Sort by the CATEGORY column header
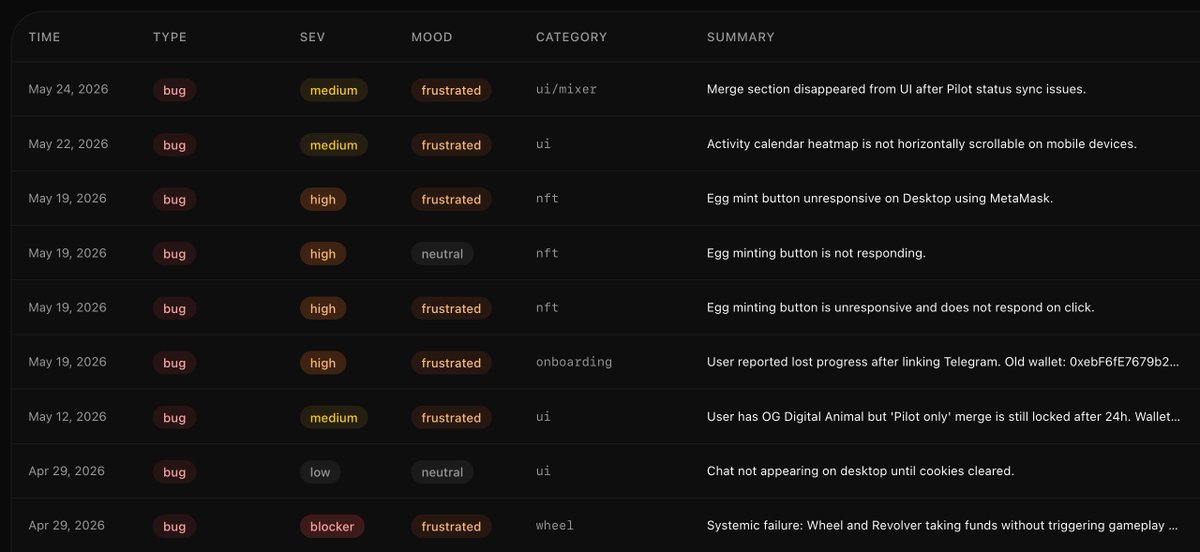 [x=571, y=37]
